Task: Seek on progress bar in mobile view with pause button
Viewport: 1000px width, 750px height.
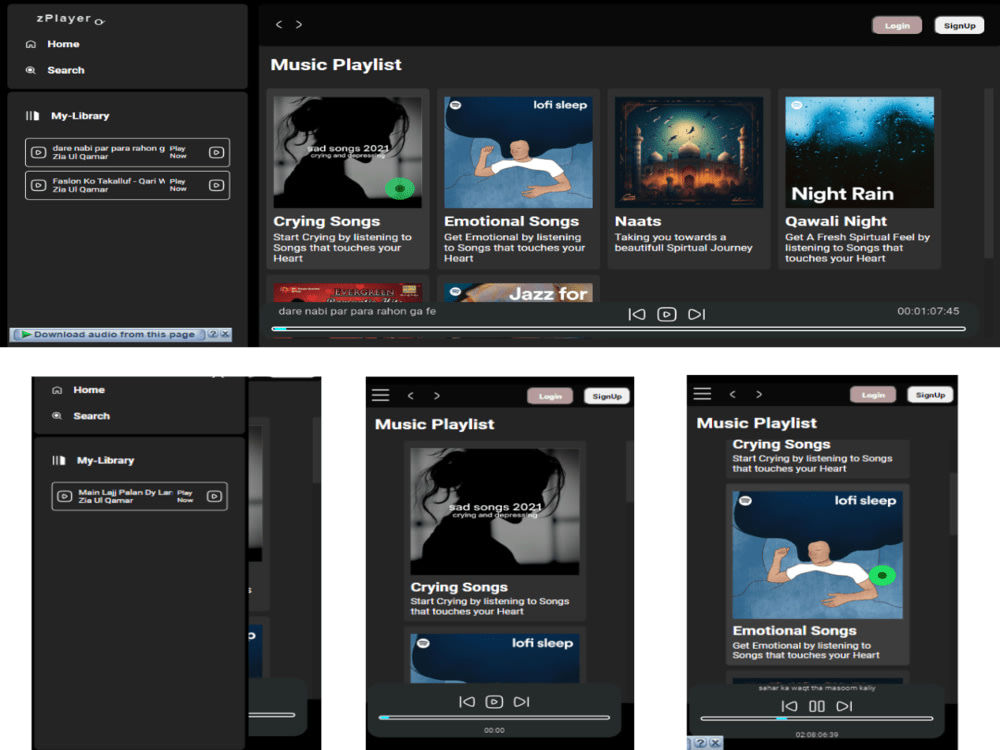Action: click(x=817, y=719)
